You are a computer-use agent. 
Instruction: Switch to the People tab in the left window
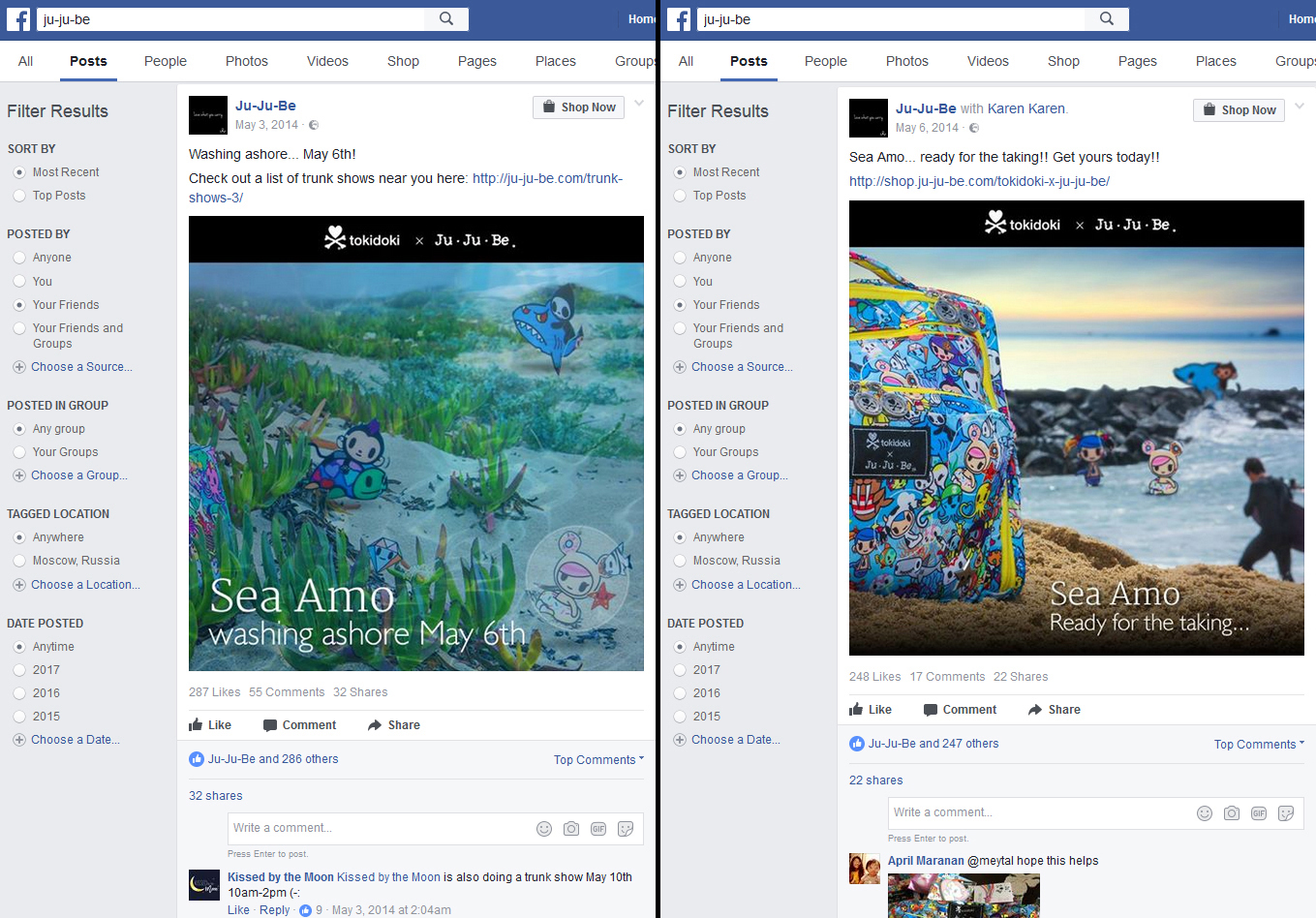point(166,61)
